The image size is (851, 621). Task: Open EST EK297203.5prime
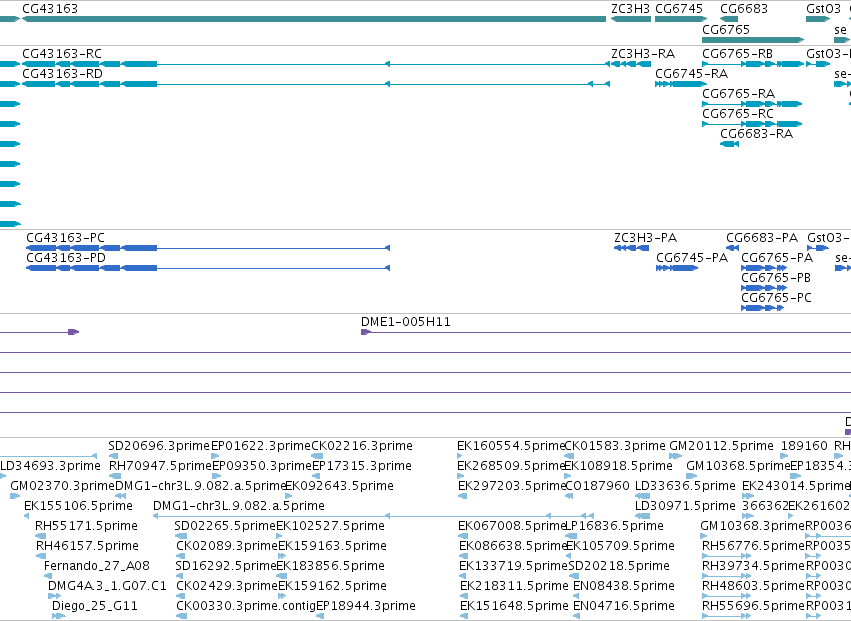tap(512, 486)
